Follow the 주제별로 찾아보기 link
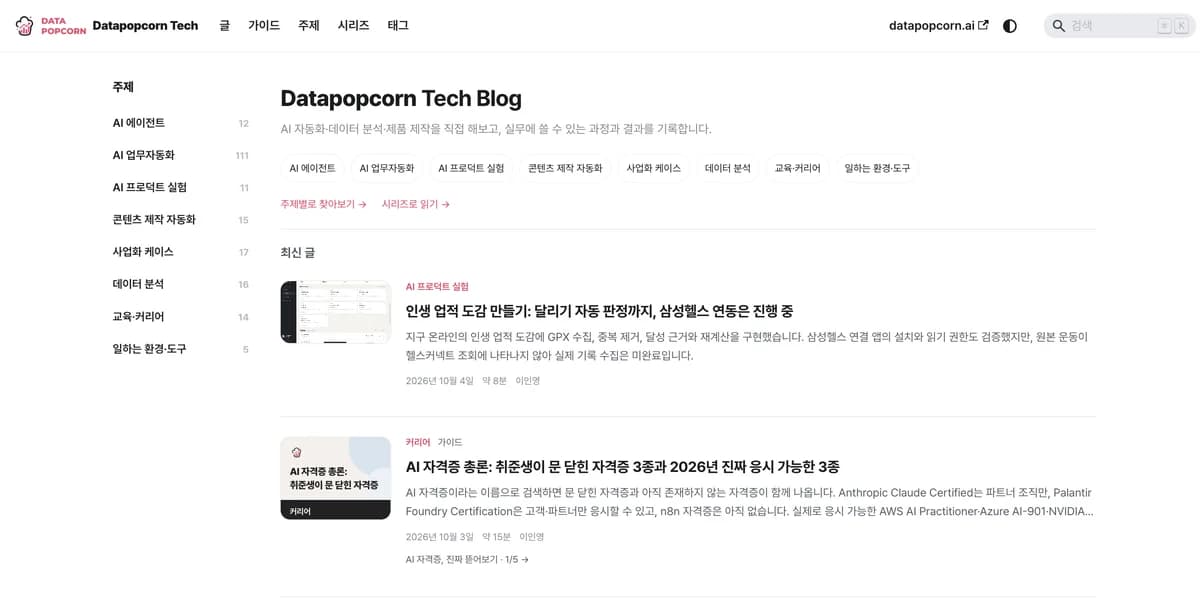 click(x=324, y=204)
